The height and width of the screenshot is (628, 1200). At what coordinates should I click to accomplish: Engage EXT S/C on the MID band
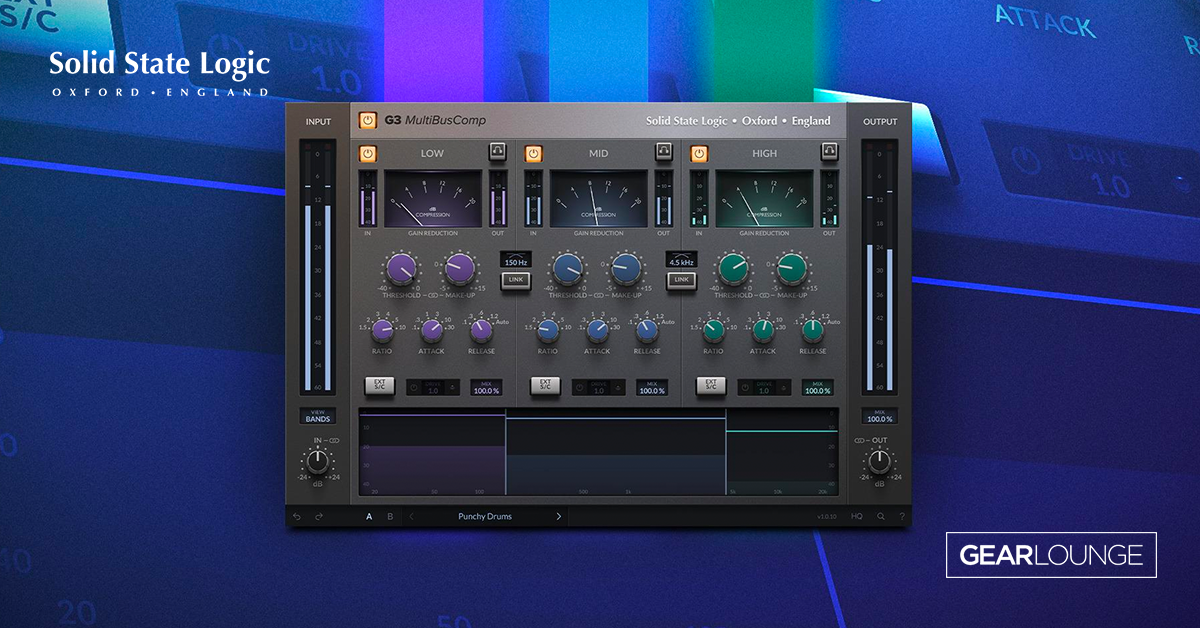545,387
